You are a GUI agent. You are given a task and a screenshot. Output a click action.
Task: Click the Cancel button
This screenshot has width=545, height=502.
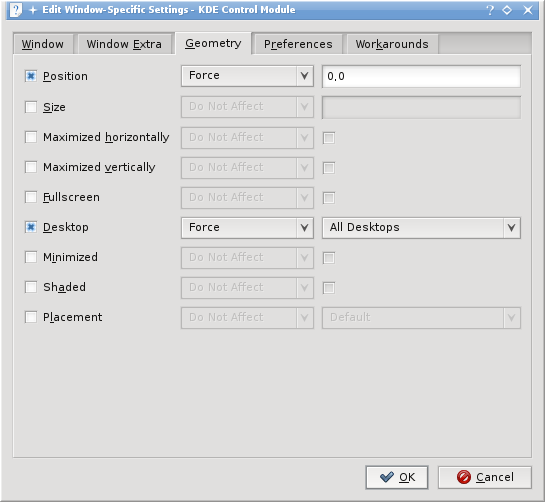[485, 477]
